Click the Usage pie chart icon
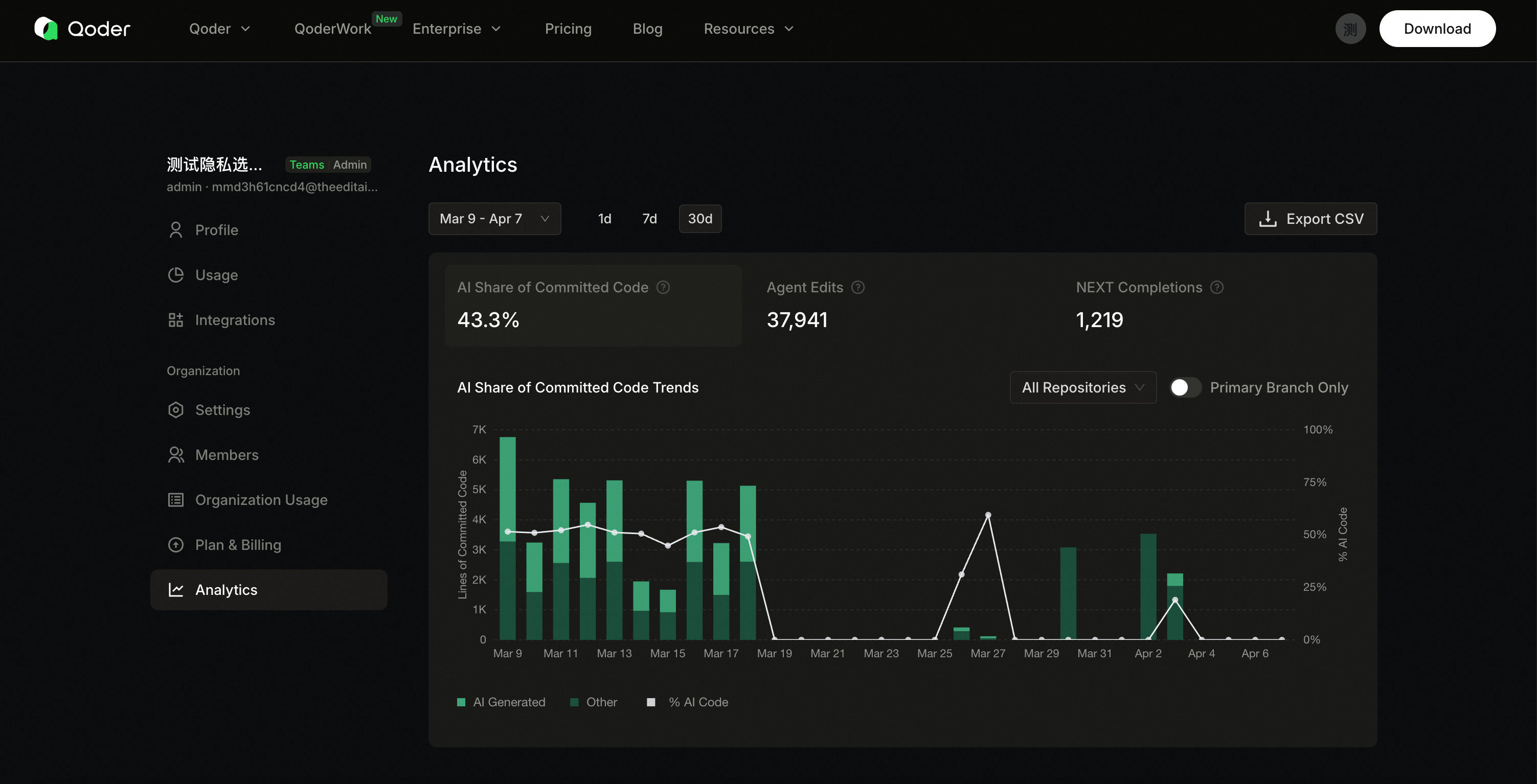Screen dimensions: 1537x784 tap(175, 275)
